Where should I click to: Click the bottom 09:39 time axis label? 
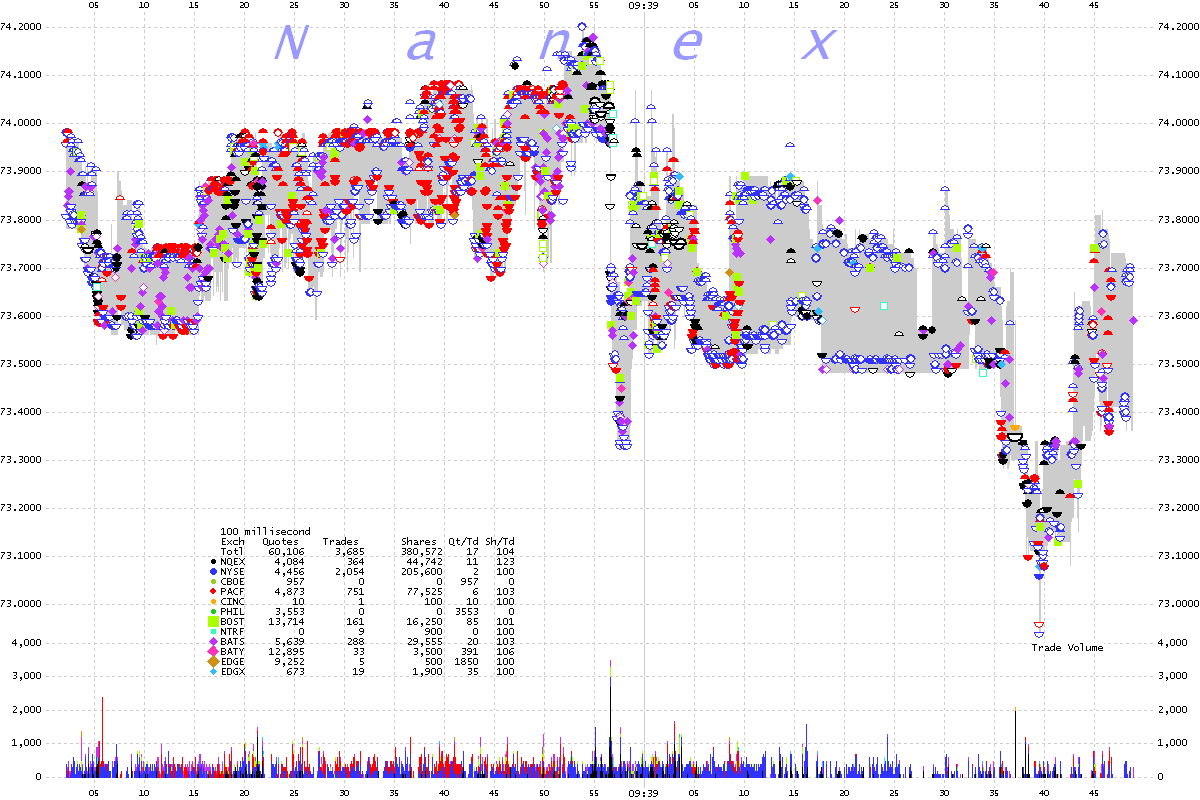[x=643, y=792]
